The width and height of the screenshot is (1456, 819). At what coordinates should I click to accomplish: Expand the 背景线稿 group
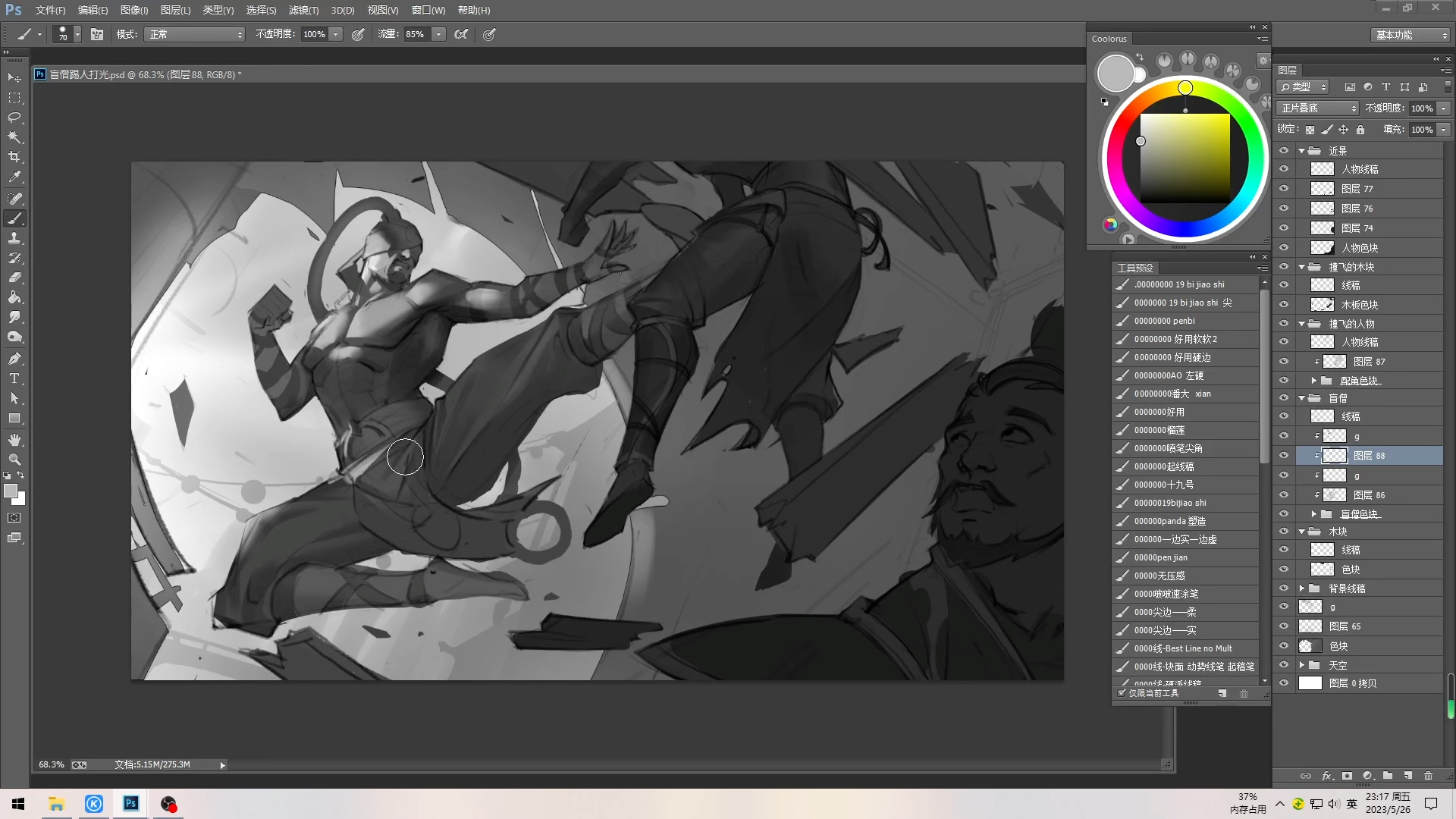click(x=1302, y=588)
